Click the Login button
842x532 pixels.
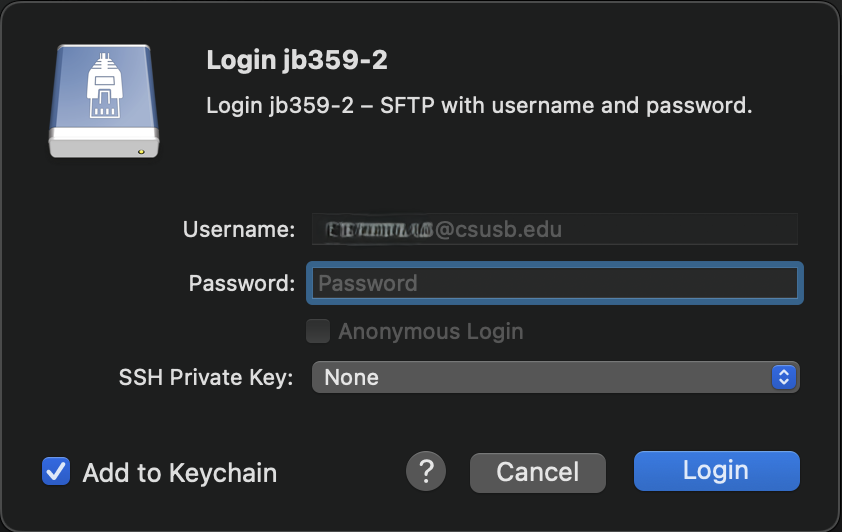tap(716, 471)
